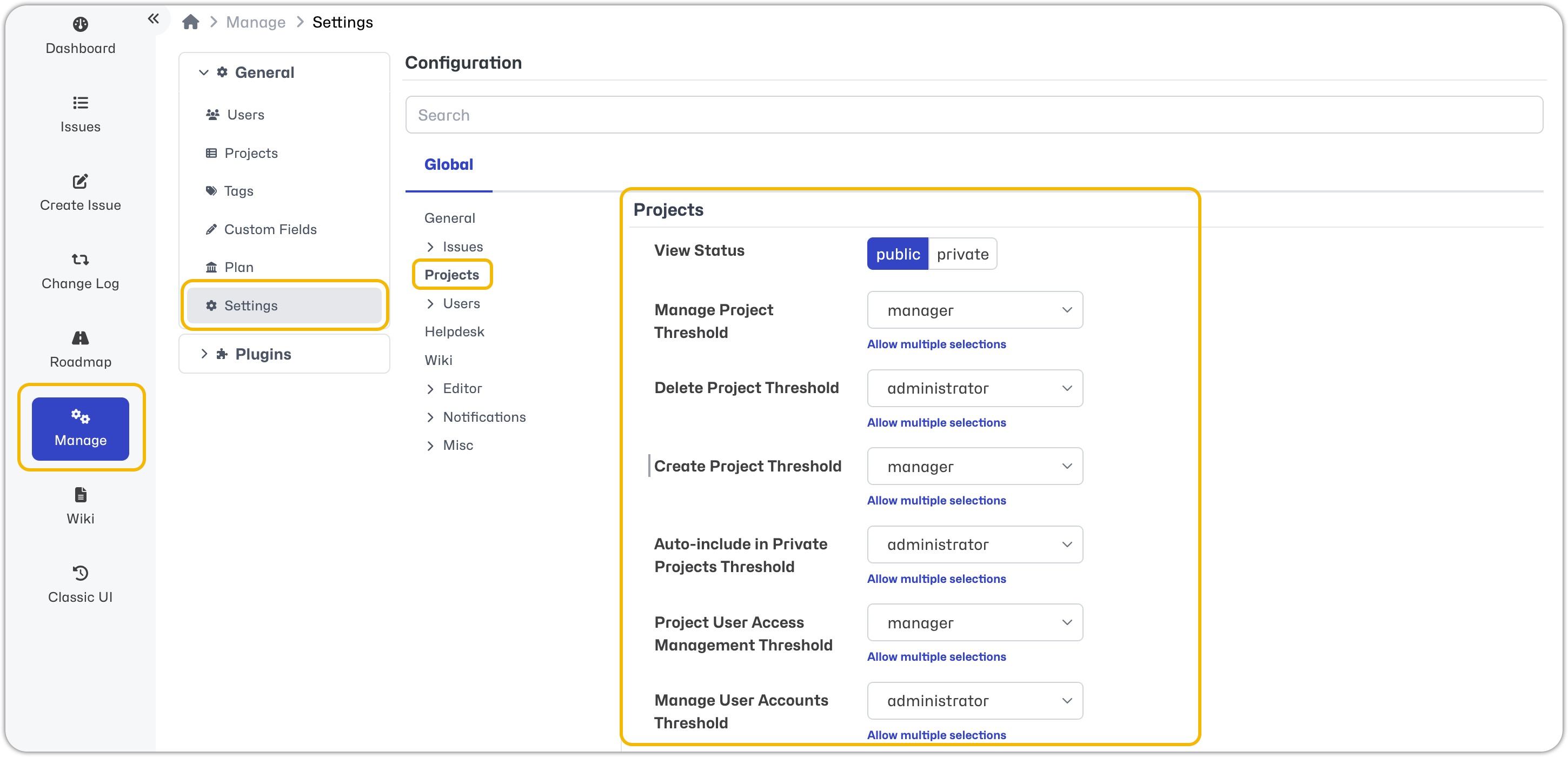Expand the Notifications configuration chevron

pos(430,417)
